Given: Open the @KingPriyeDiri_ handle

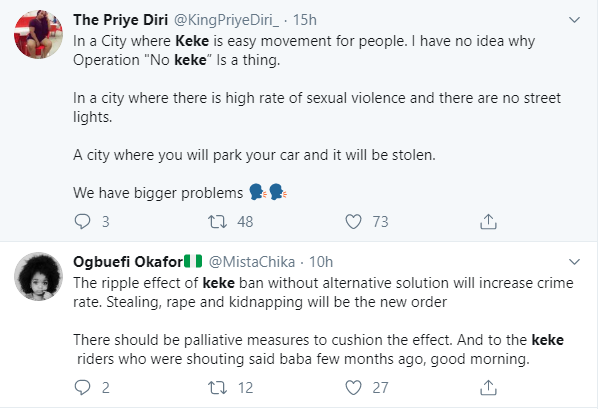Looking at the screenshot, I should click(x=226, y=20).
